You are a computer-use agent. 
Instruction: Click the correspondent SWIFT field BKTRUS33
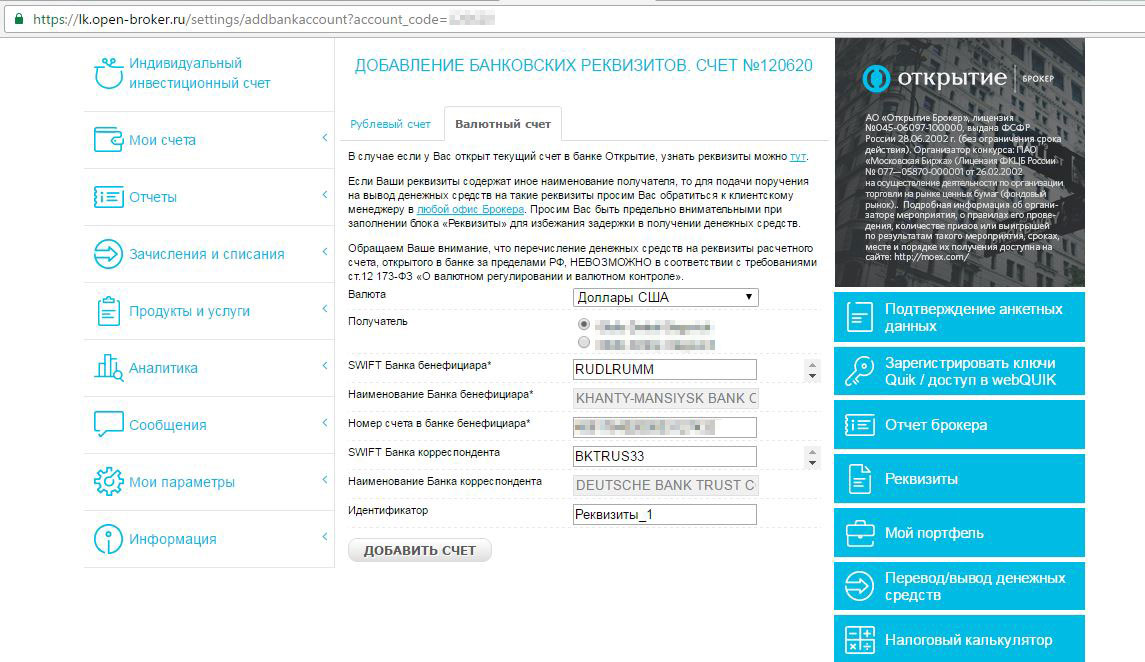pos(665,456)
